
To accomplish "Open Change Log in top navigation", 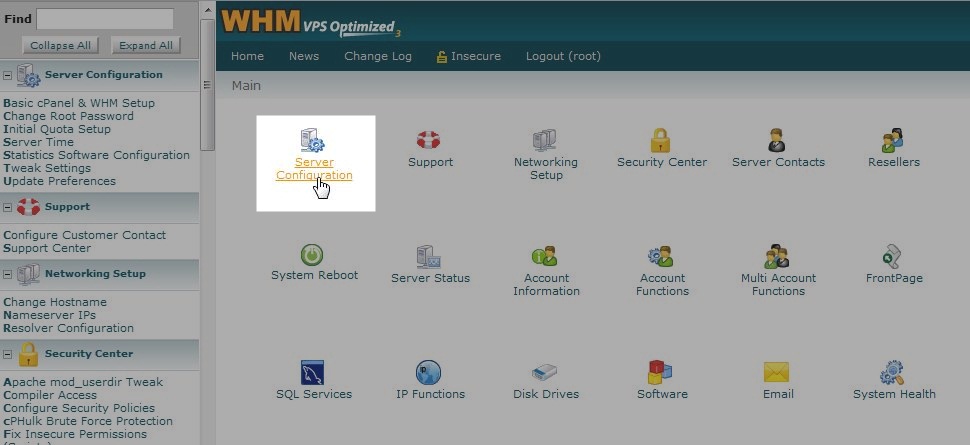I will click(x=378, y=56).
